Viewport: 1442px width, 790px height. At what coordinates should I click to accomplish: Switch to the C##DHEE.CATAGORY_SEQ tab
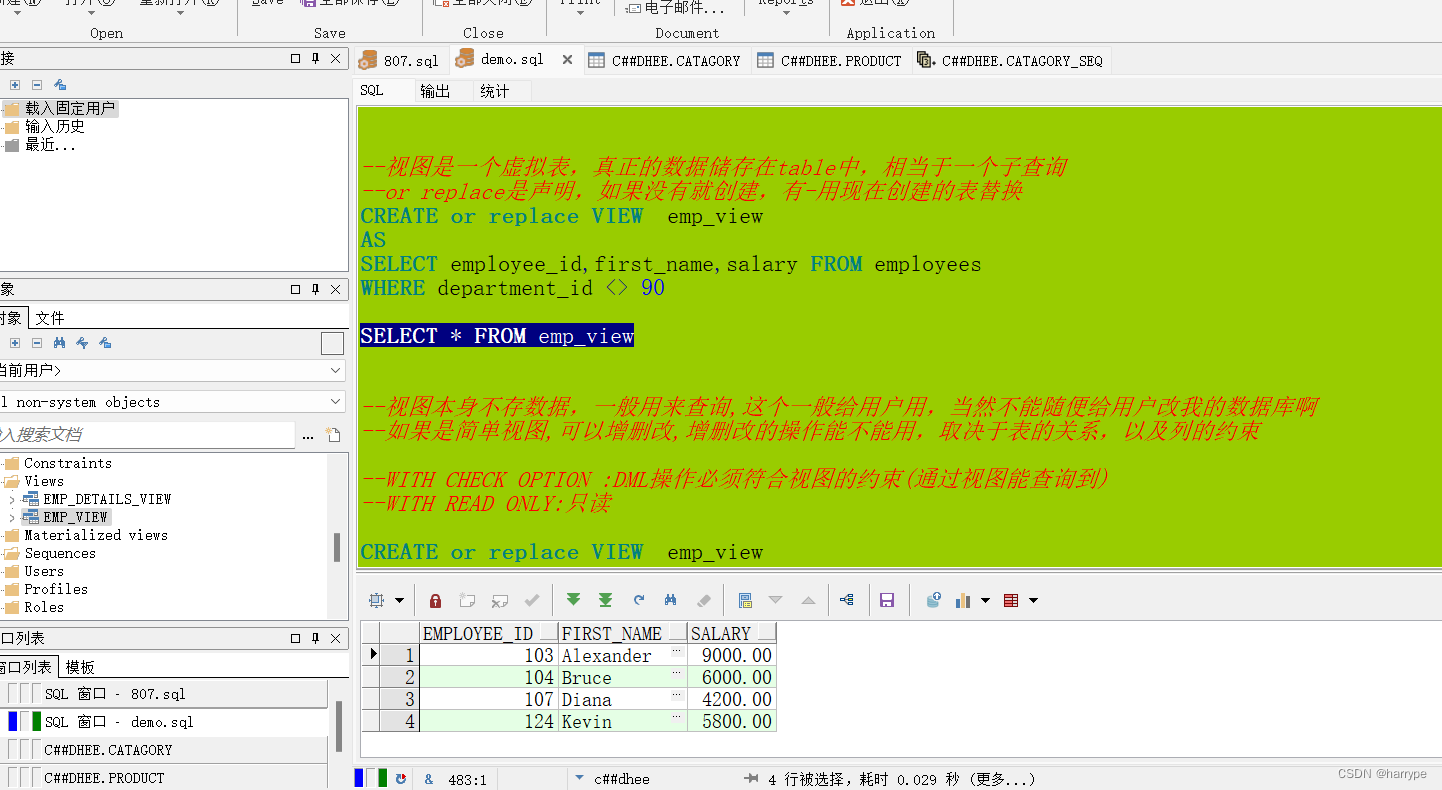point(1010,60)
